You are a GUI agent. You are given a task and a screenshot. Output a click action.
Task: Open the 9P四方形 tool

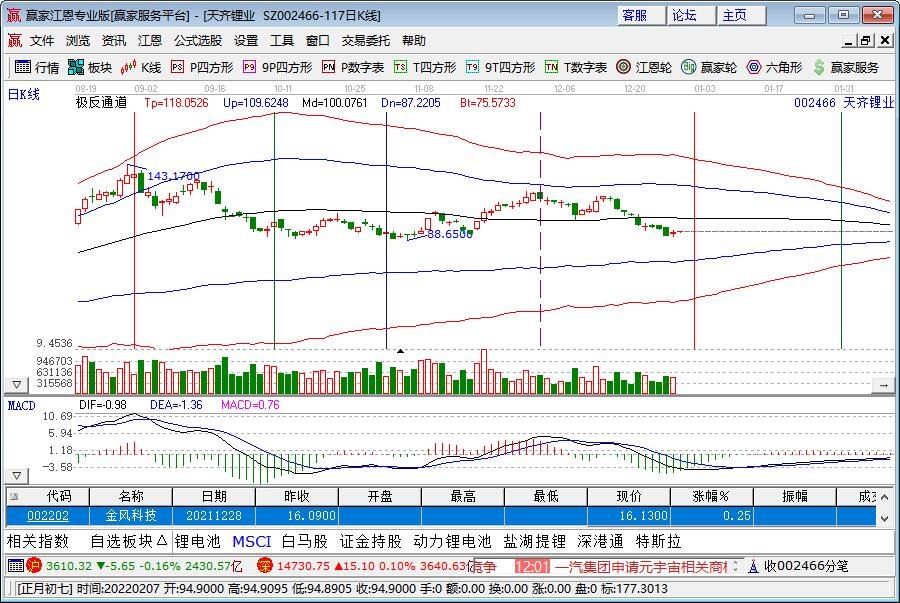[277, 67]
